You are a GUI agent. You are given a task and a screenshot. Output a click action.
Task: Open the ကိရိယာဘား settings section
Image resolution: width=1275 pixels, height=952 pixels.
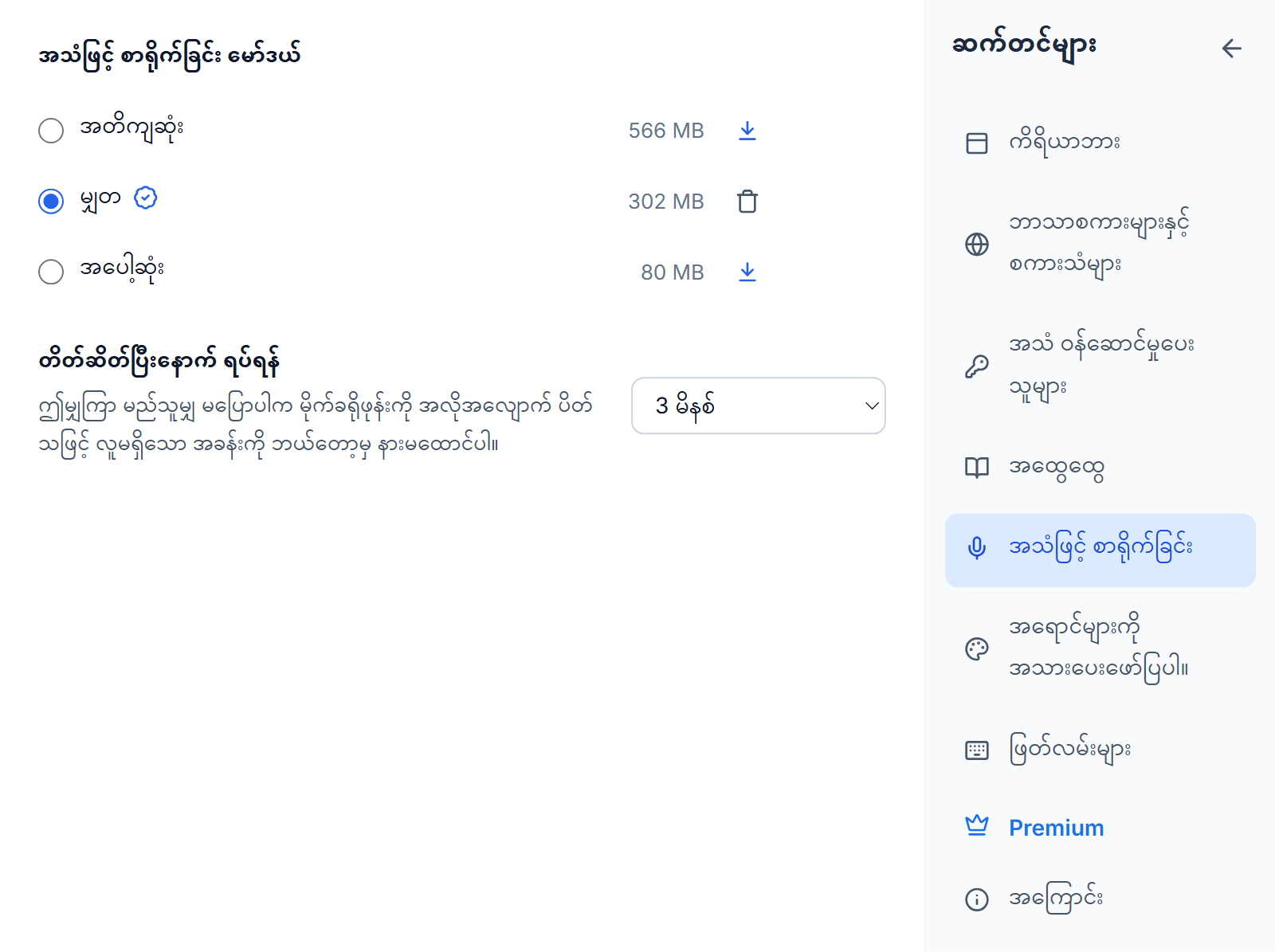coord(1100,143)
